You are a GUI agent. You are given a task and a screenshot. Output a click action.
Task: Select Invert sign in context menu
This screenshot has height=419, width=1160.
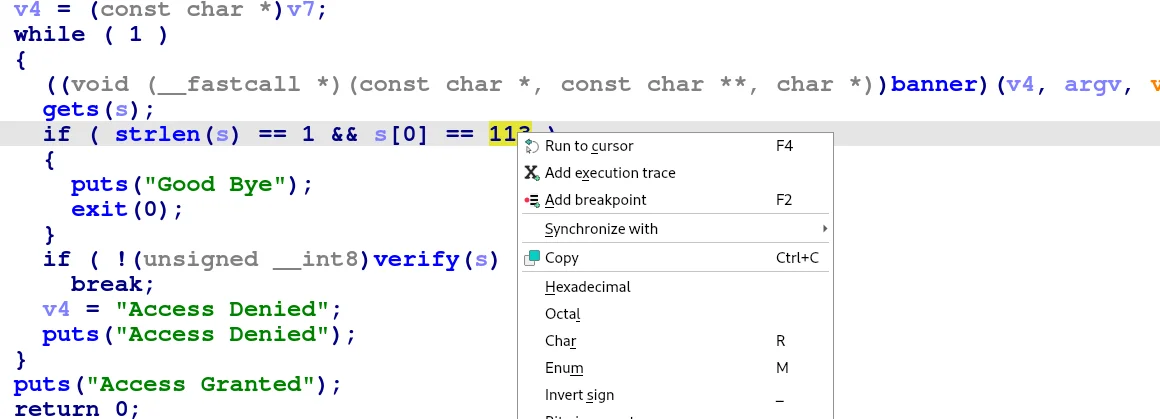click(579, 395)
